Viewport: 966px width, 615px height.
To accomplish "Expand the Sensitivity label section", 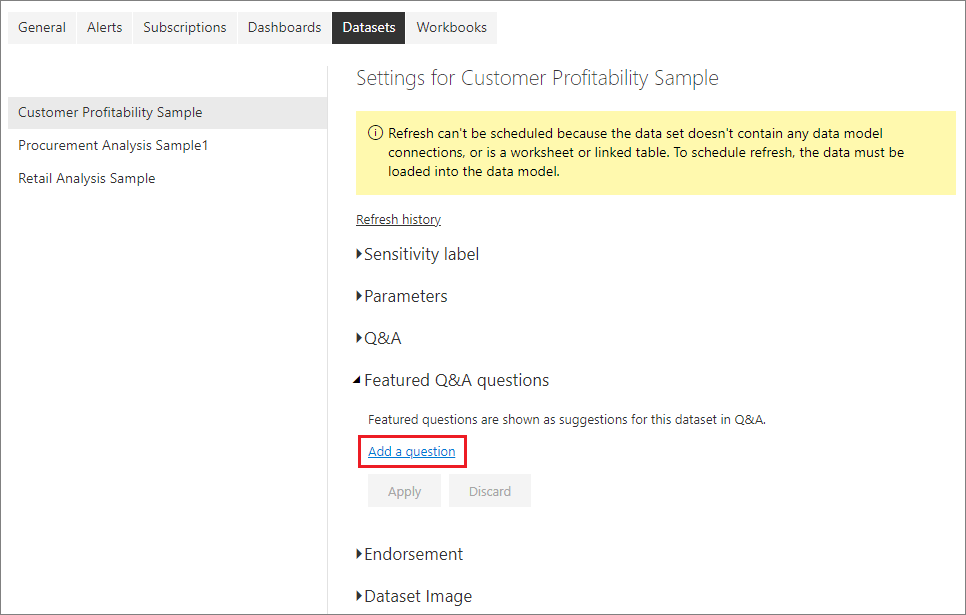I will click(x=417, y=254).
